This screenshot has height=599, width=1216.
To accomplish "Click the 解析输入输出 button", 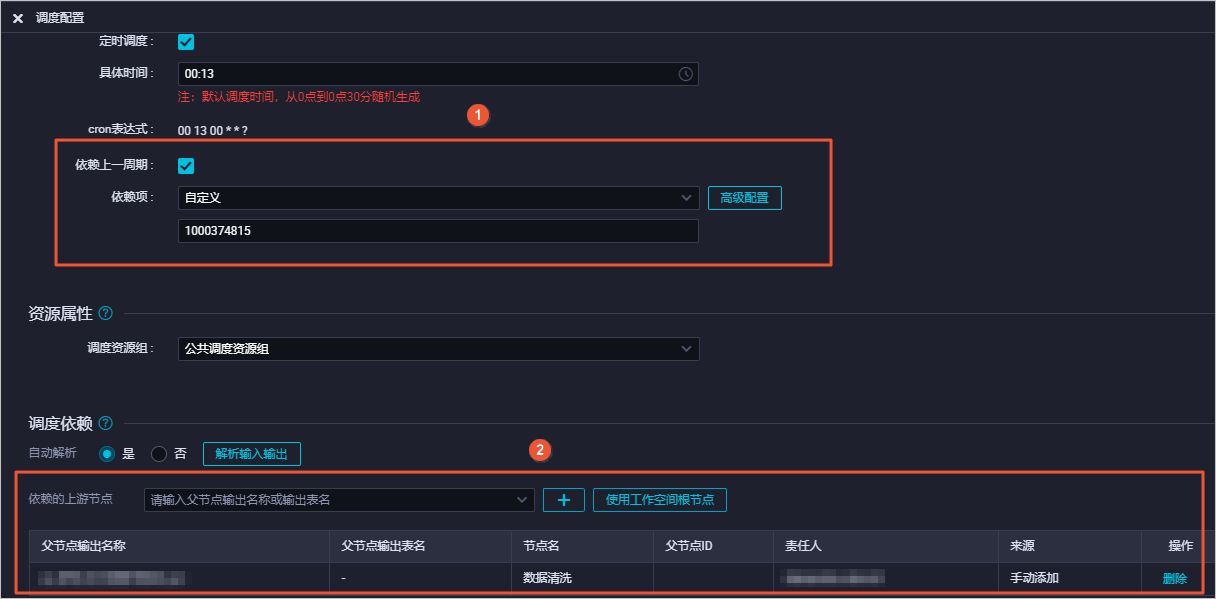I will coord(252,454).
